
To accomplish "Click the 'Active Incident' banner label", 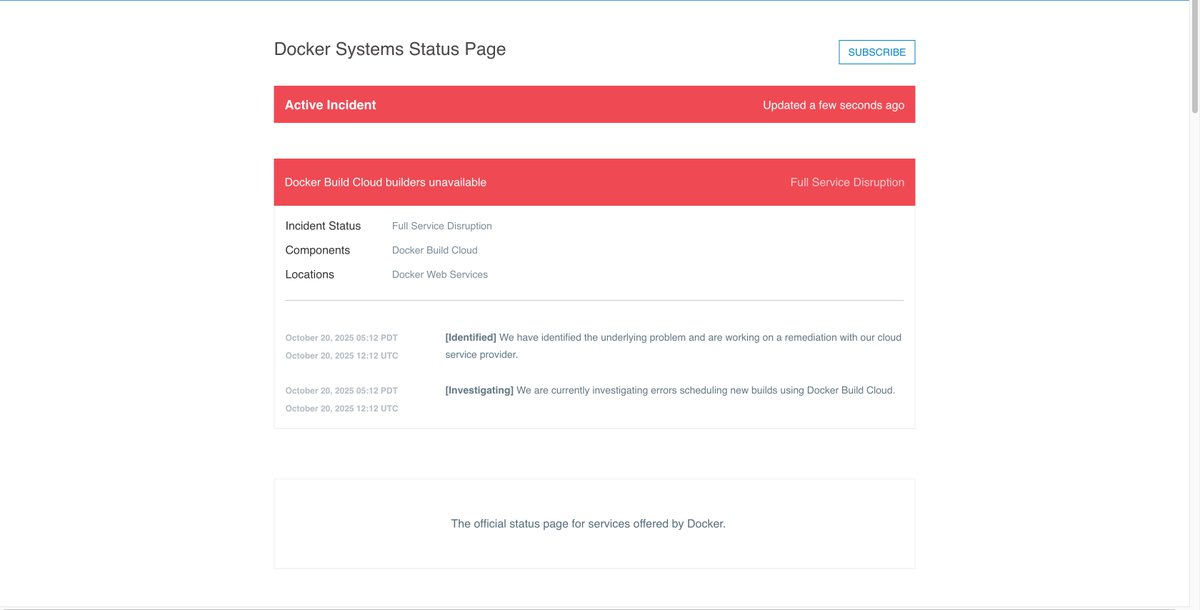I will (x=330, y=105).
